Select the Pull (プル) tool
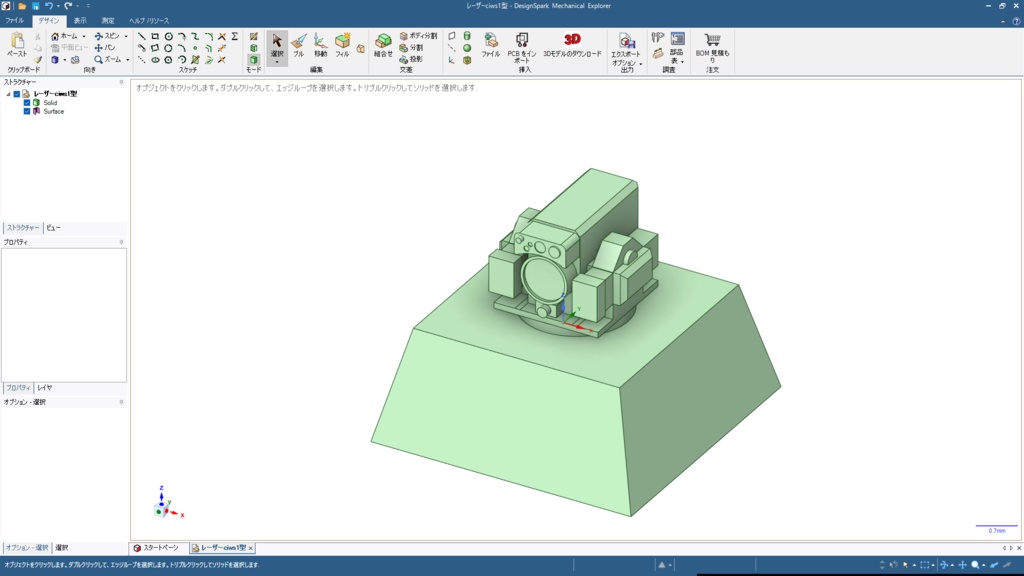The height and width of the screenshot is (576, 1024). coord(298,44)
